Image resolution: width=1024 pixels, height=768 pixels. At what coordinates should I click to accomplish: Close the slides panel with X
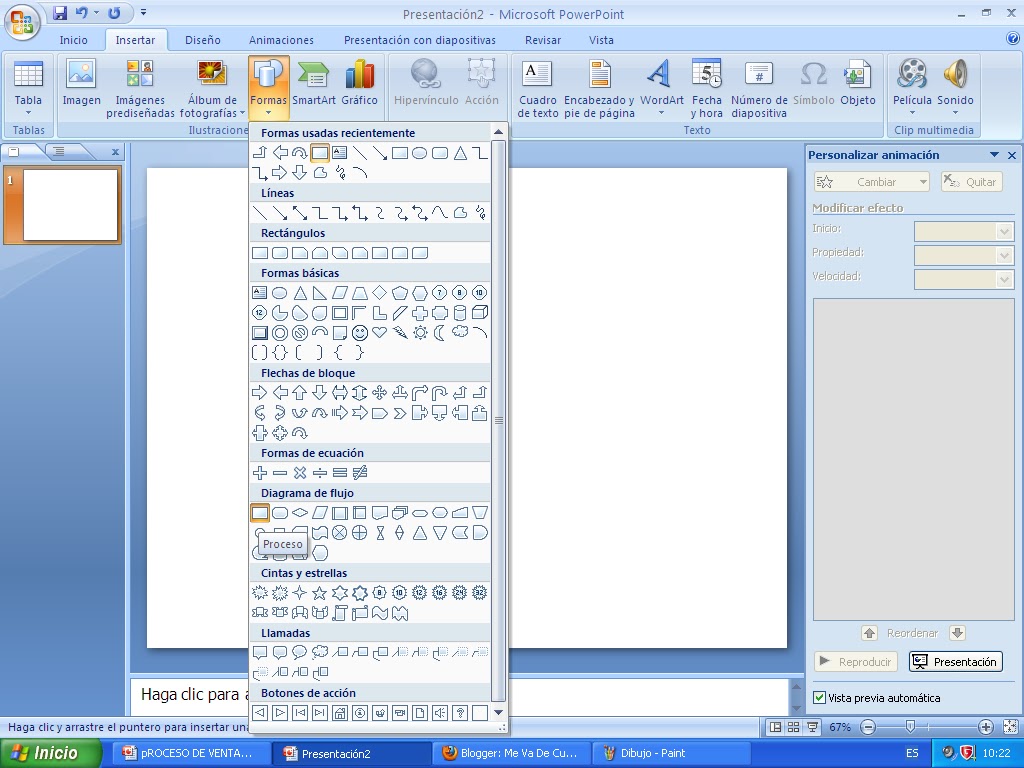coord(115,152)
